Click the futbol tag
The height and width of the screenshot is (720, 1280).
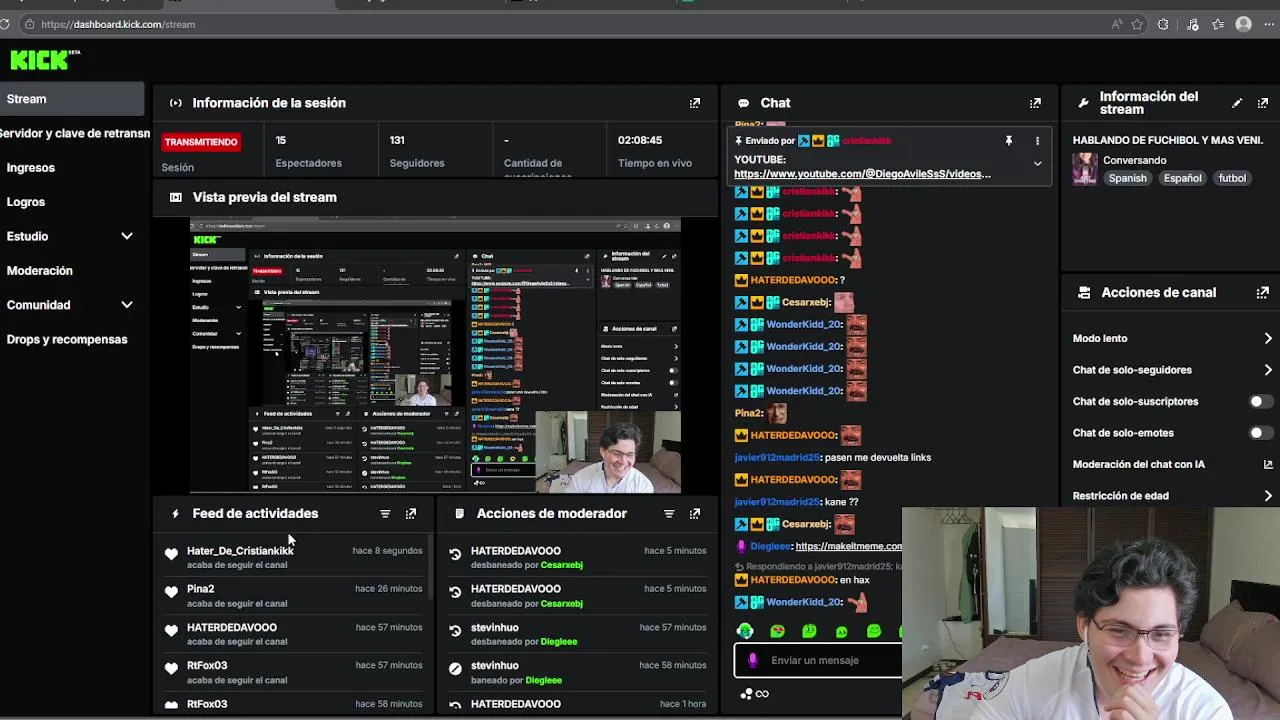1232,179
